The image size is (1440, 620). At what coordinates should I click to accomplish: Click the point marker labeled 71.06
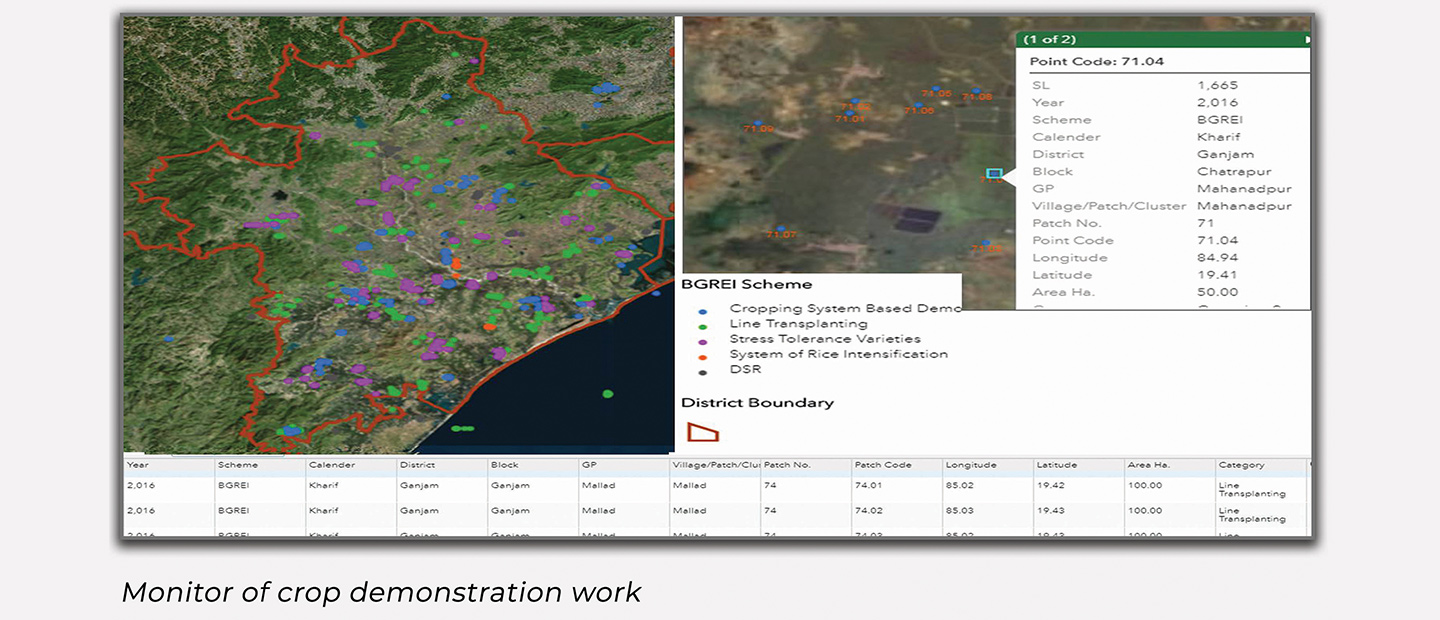click(x=918, y=105)
